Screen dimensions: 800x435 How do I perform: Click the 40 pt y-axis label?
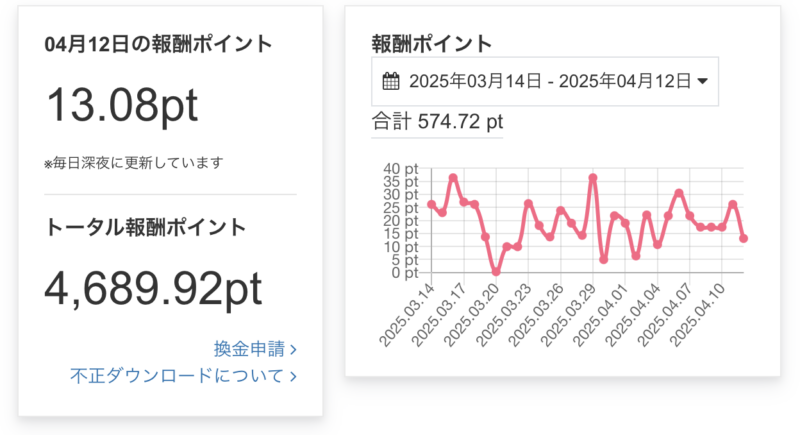click(x=401, y=169)
